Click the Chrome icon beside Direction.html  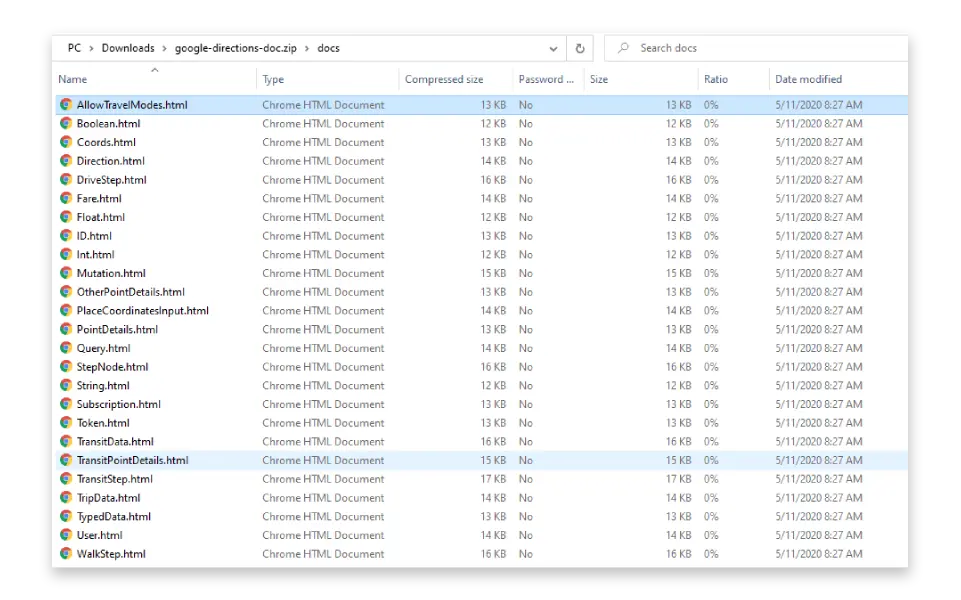[x=66, y=161]
